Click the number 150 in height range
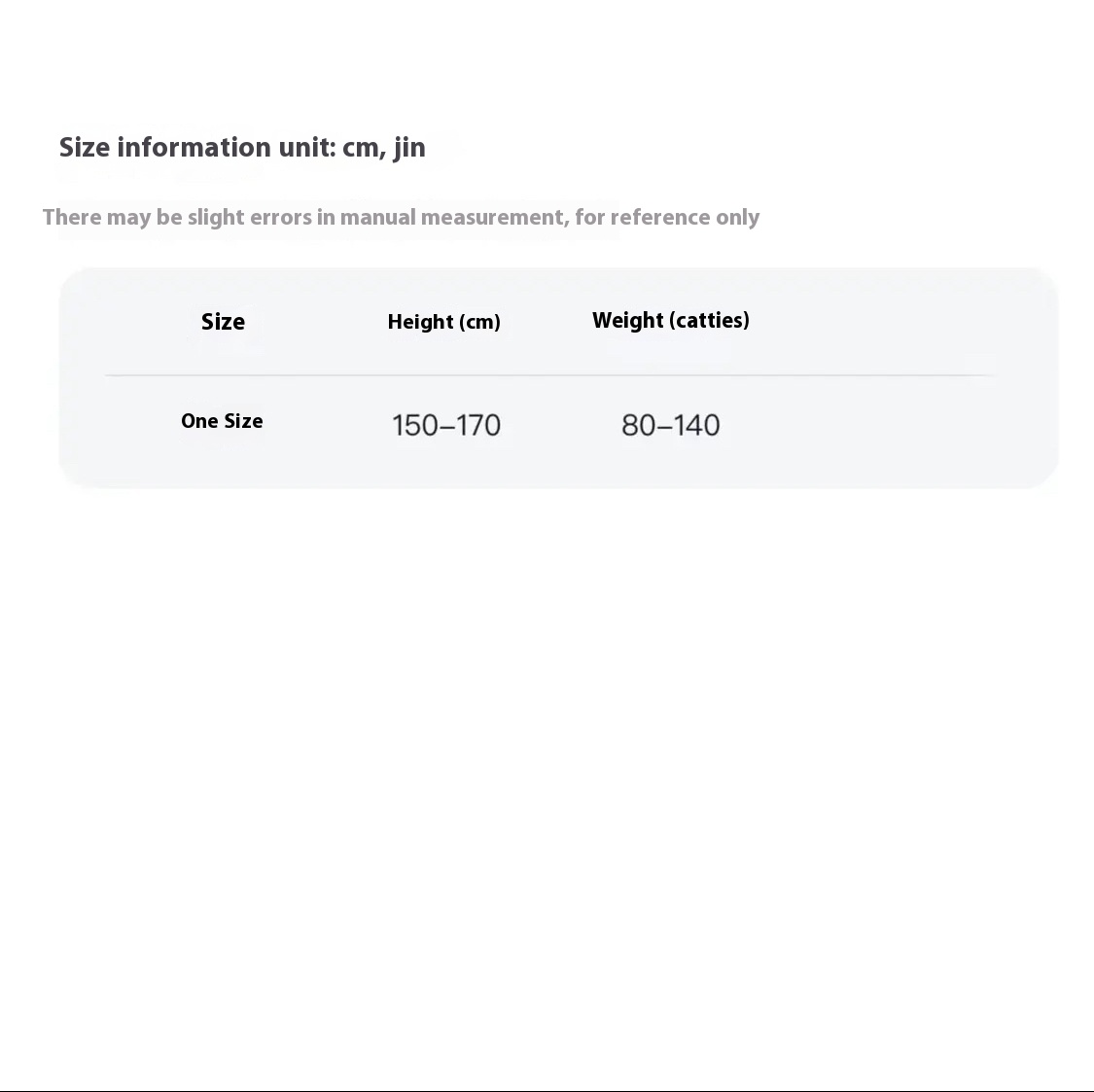1094x1092 pixels. (415, 425)
